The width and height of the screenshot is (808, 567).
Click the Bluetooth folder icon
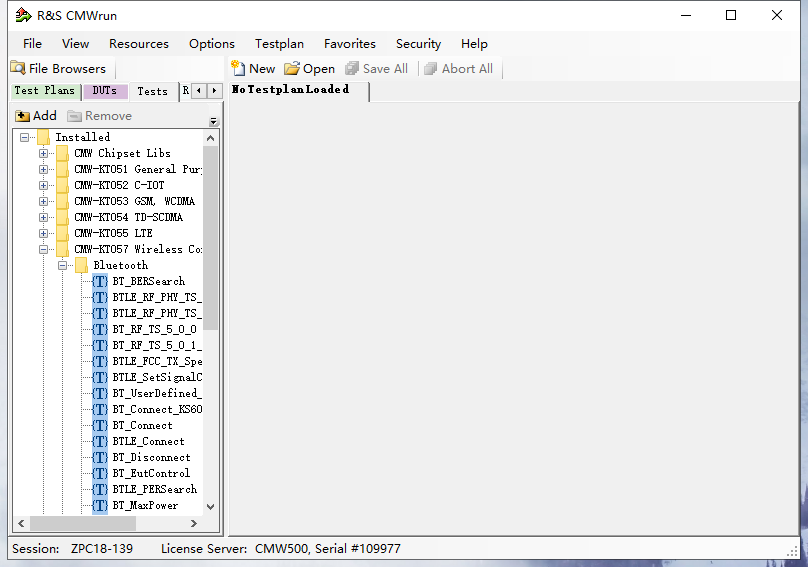pos(81,265)
